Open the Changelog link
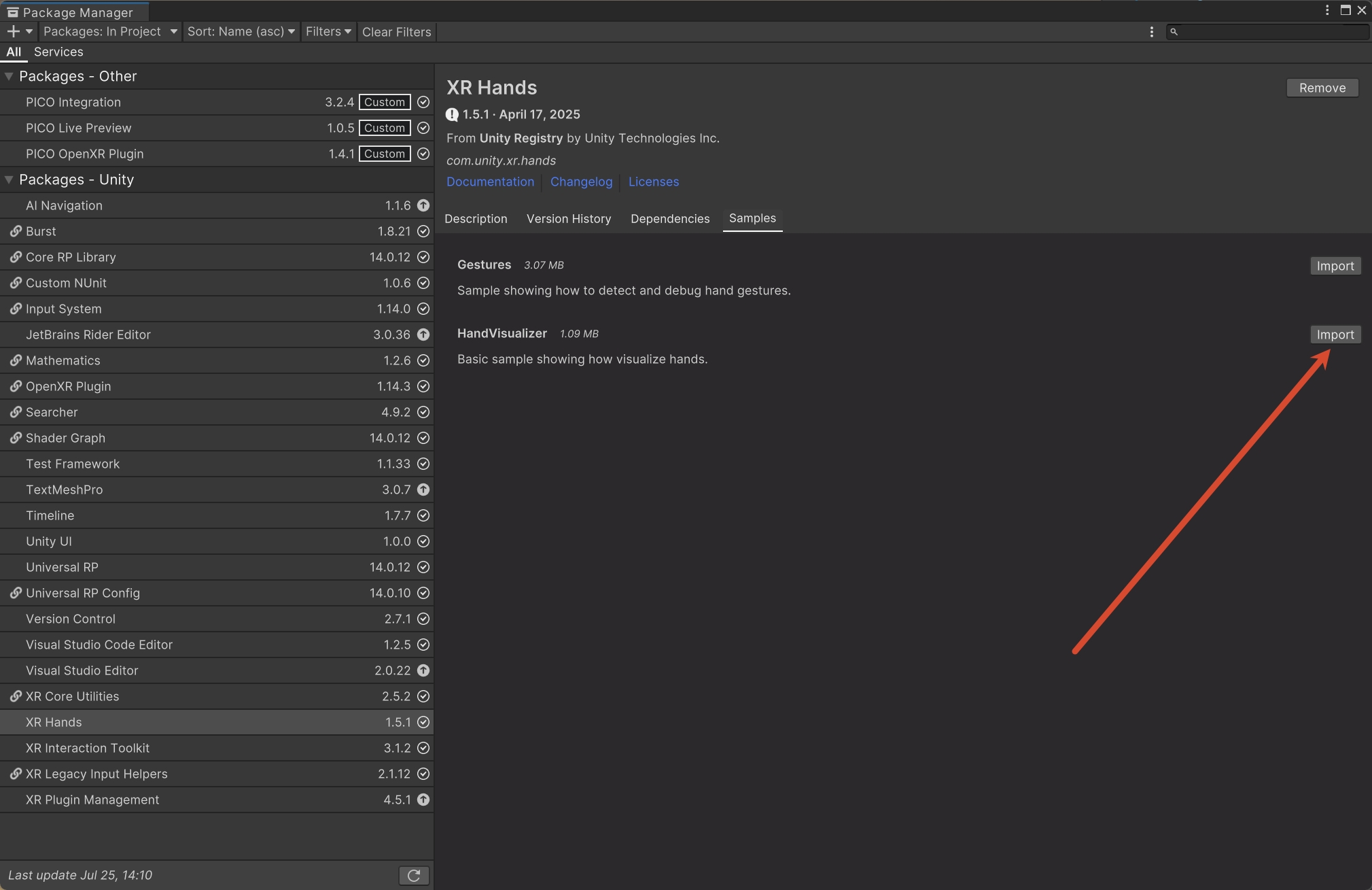 point(581,182)
